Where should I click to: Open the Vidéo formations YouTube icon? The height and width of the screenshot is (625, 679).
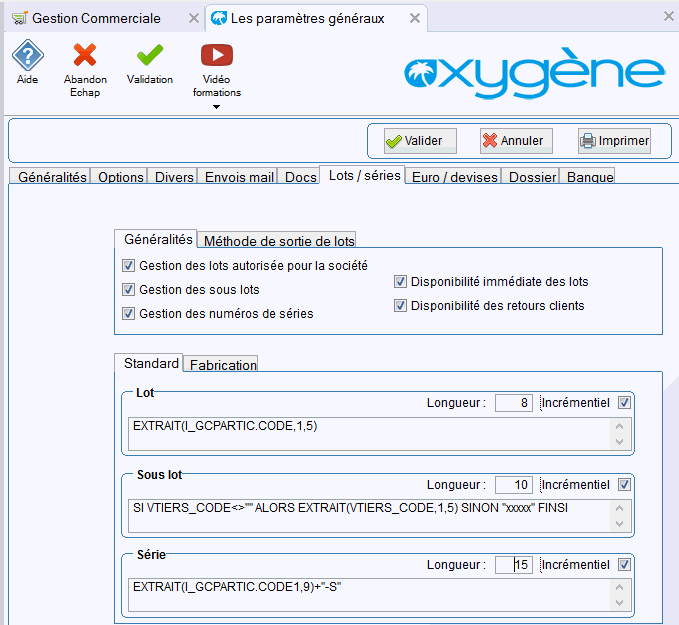[x=217, y=55]
